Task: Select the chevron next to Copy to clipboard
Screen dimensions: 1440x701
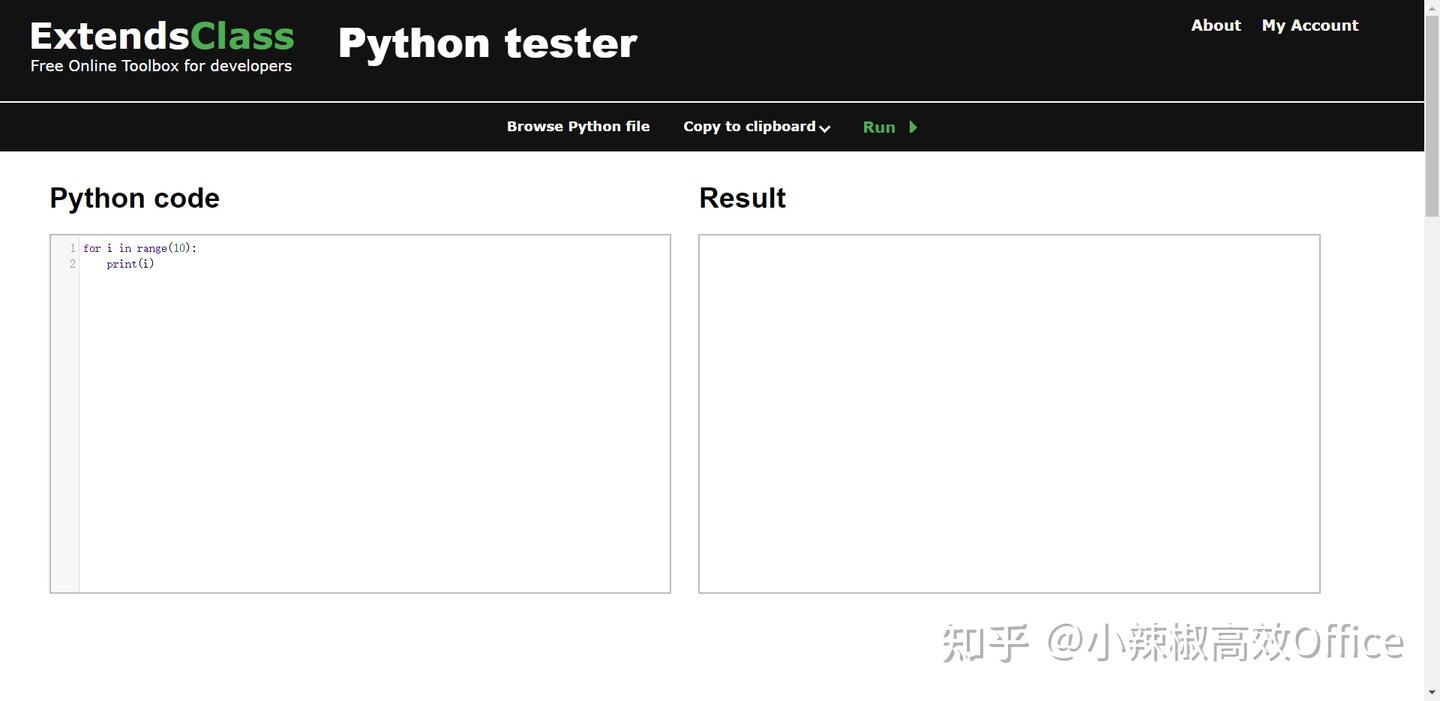Action: [x=825, y=128]
